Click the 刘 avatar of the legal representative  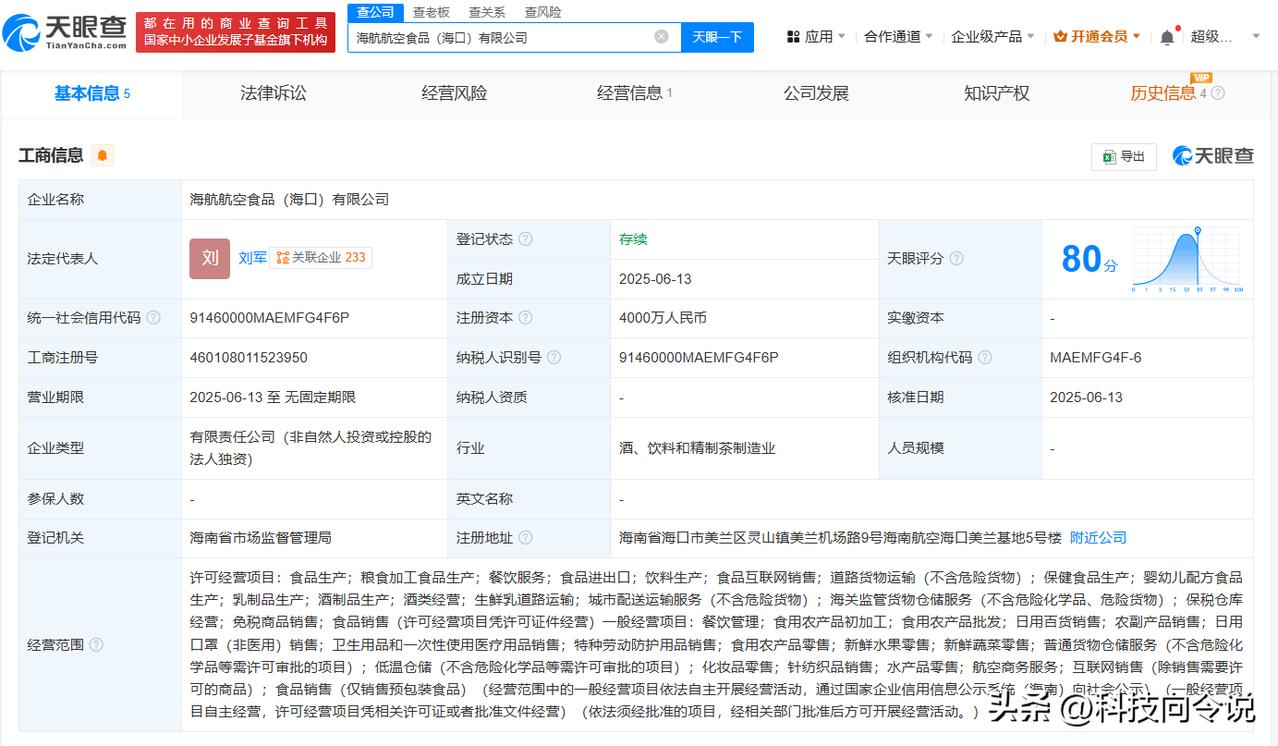click(x=210, y=258)
